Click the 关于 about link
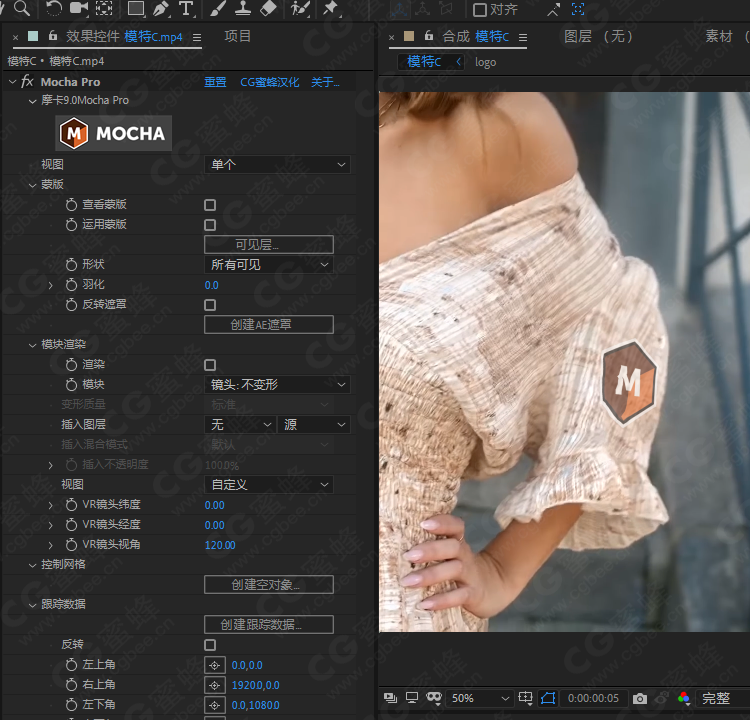Viewport: 750px width, 720px height. [x=325, y=82]
